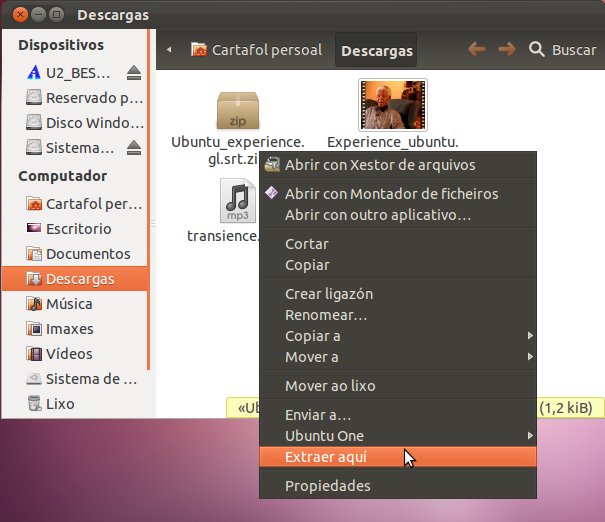Open Propiedades from the context menu
Screen dimensions: 605x522
[x=398, y=486]
